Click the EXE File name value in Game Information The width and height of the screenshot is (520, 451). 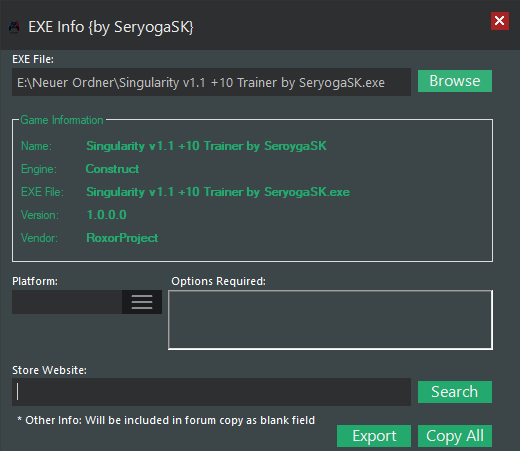218,192
